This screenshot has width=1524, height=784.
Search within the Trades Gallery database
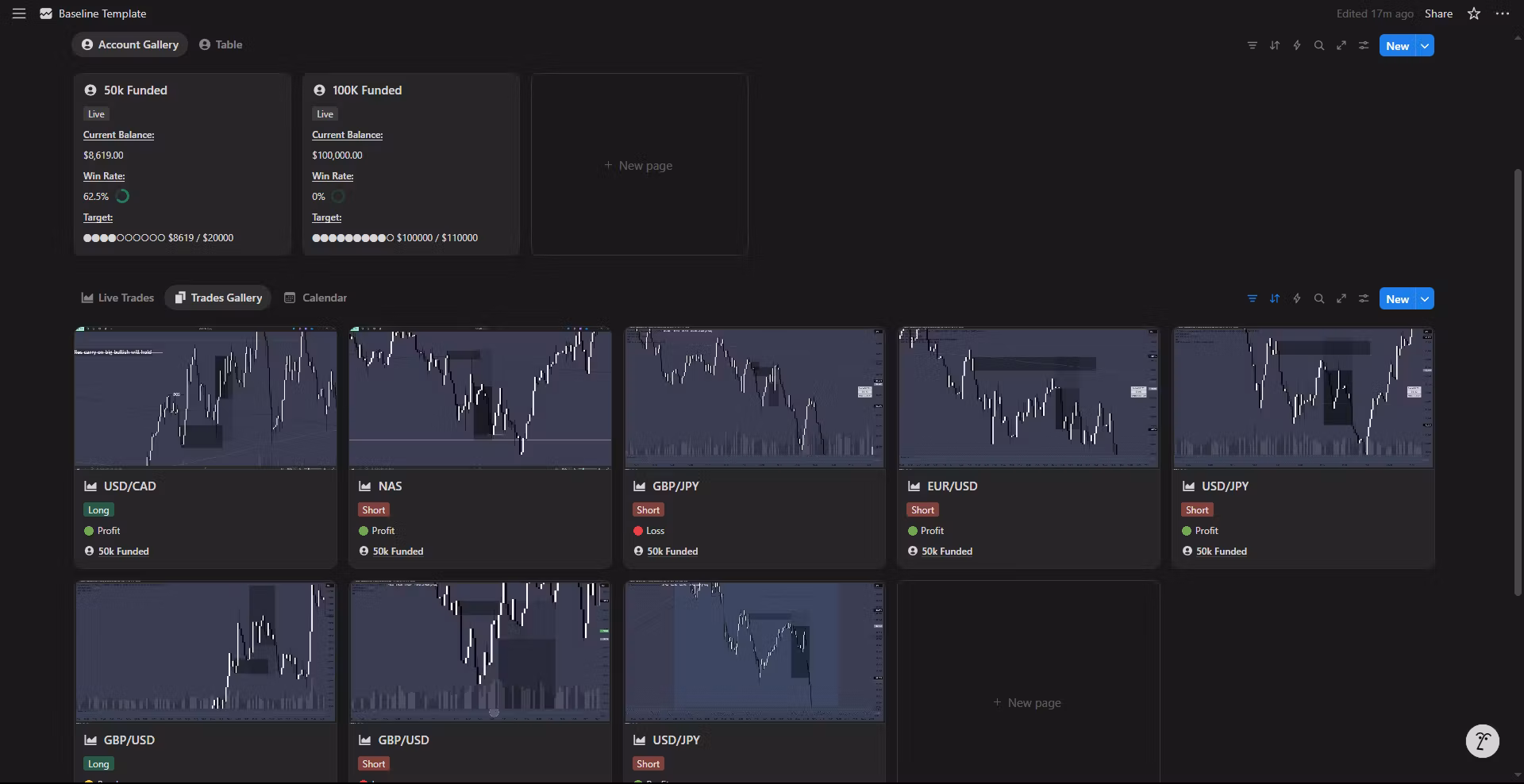pos(1318,299)
